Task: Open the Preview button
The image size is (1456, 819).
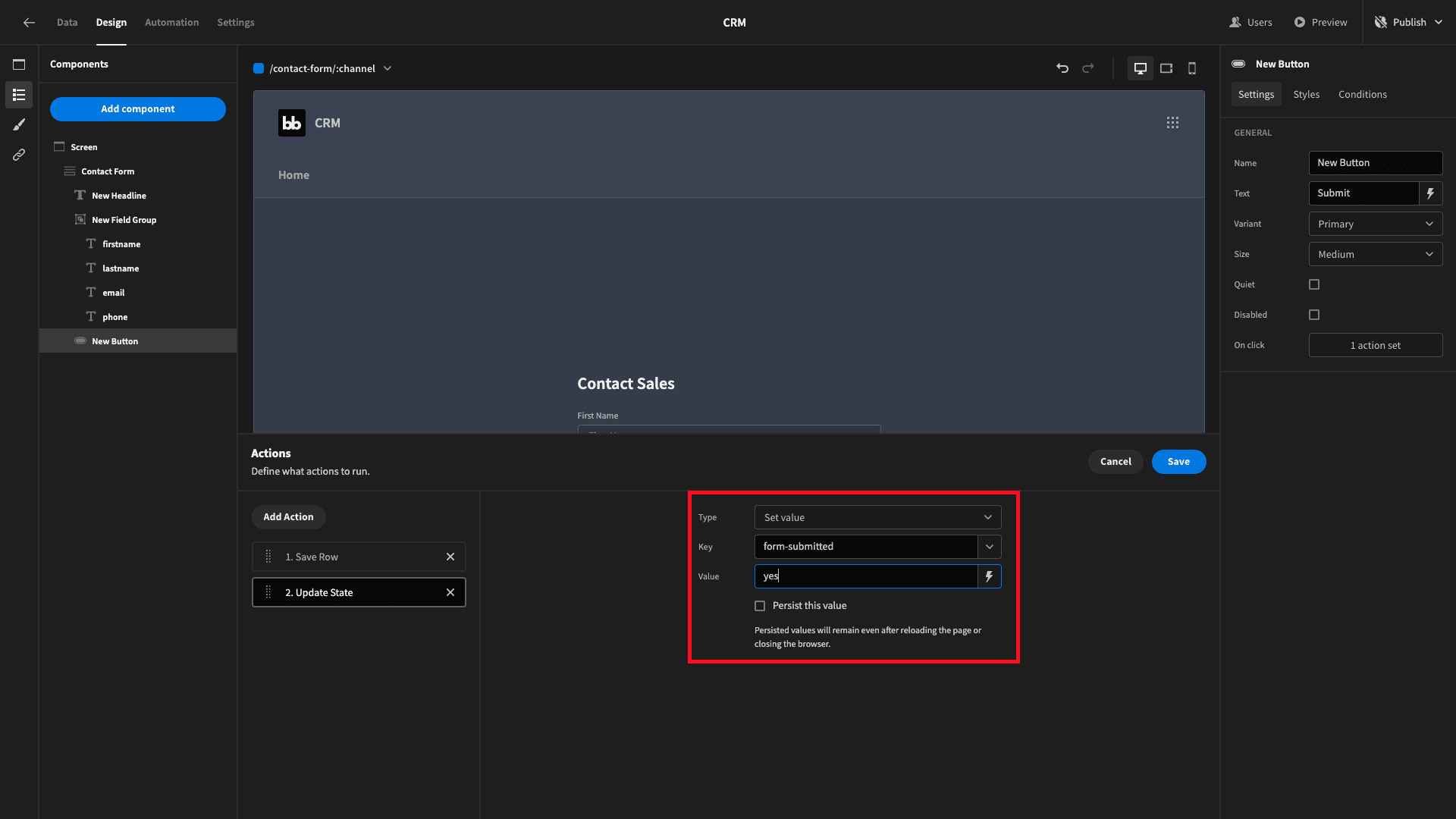Action: (1320, 23)
